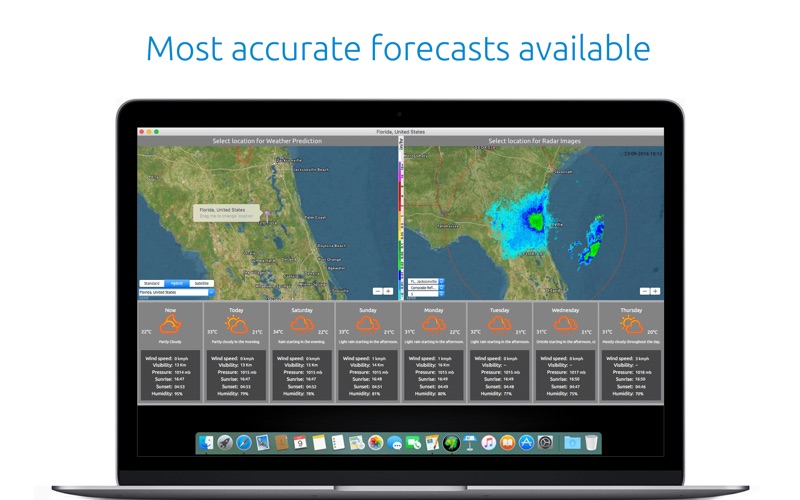Switch map style to Standard
This screenshot has width=800, height=500.
pos(151,284)
